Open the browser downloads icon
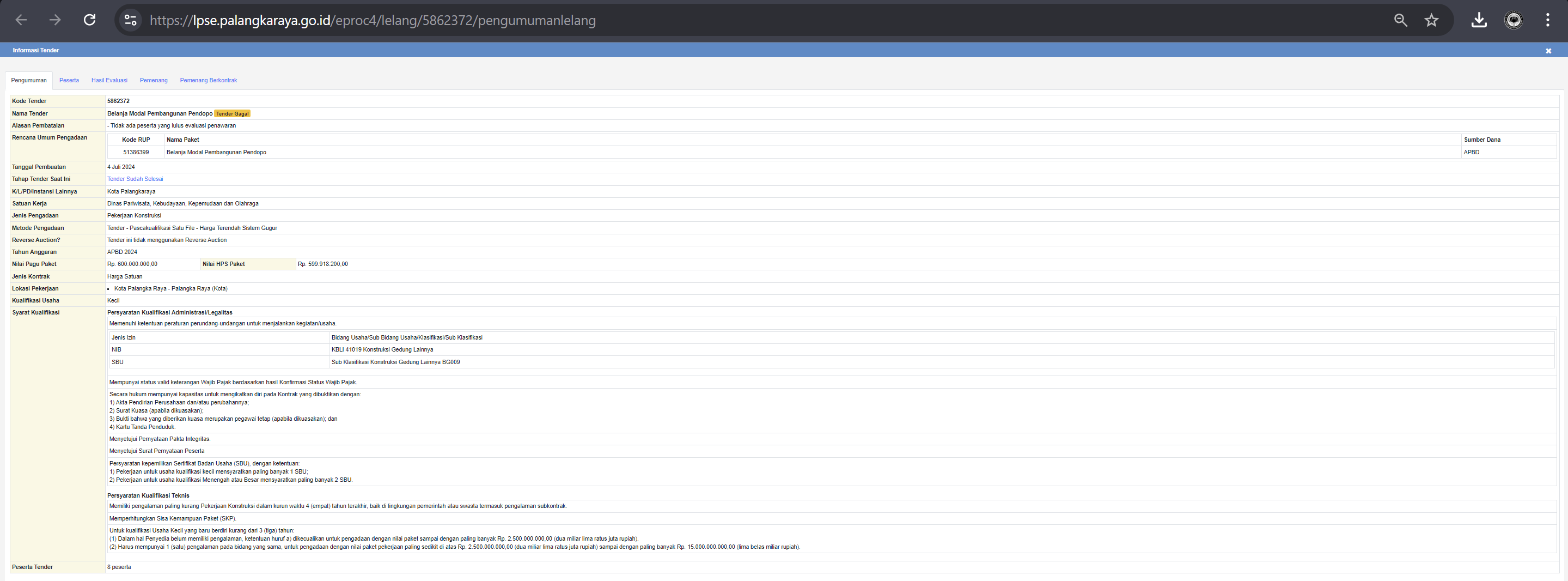 coord(1479,20)
